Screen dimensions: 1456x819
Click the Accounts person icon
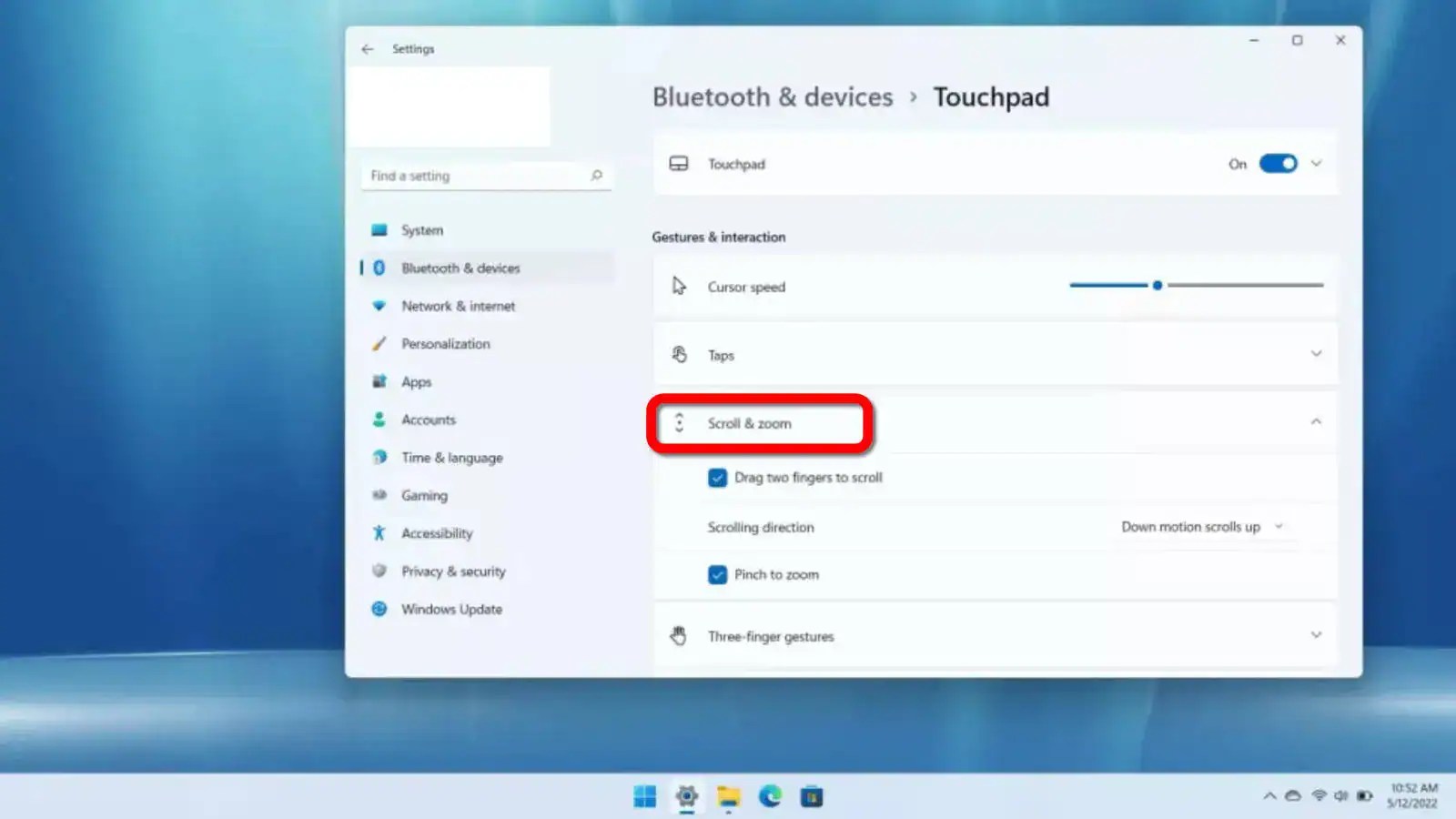379,420
